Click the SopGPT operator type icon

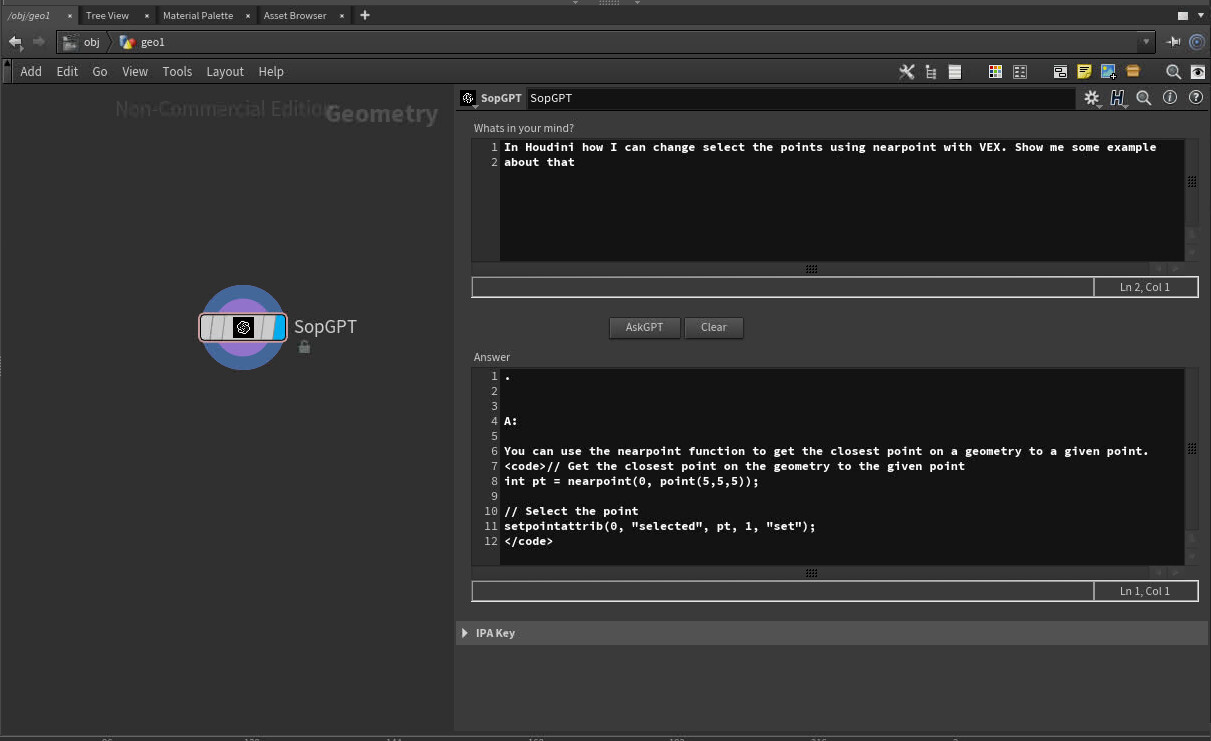pyautogui.click(x=467, y=98)
